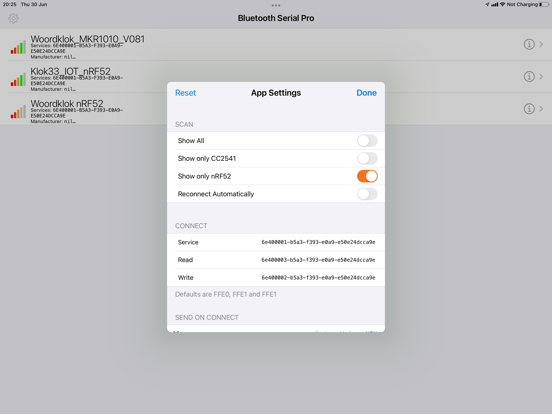Tap the Bluetooth Serial Pro title
The image size is (552, 414).
(276, 18)
